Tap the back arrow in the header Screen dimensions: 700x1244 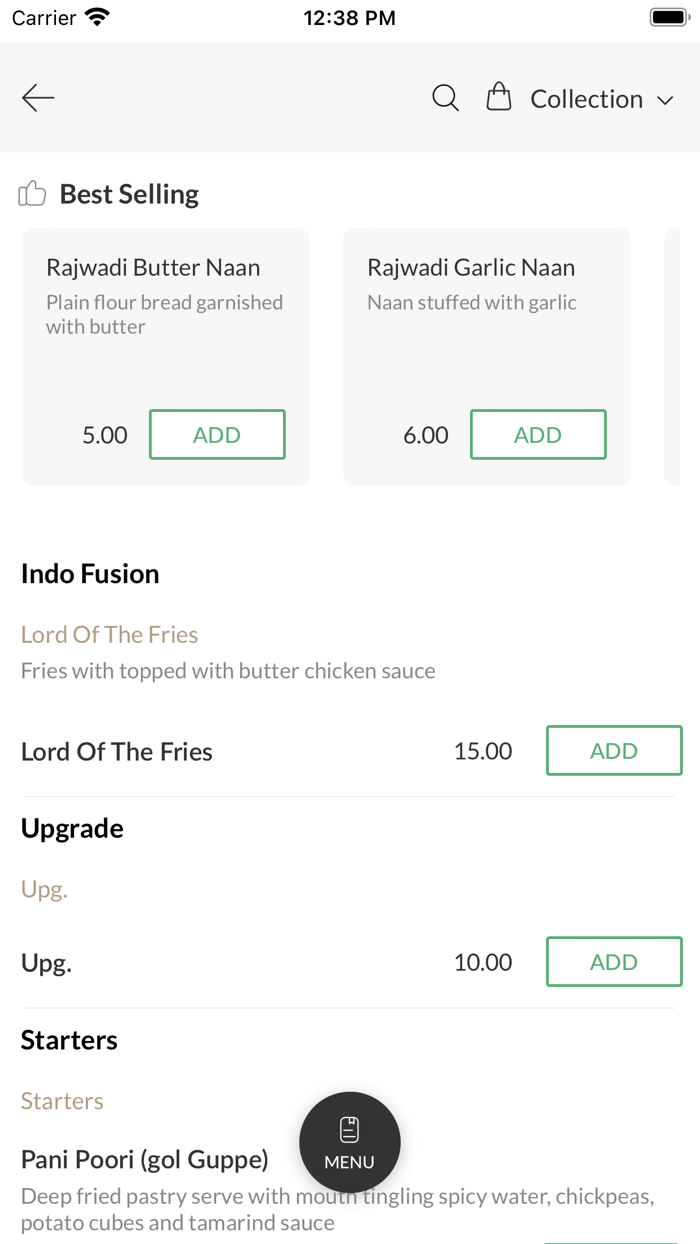37,97
